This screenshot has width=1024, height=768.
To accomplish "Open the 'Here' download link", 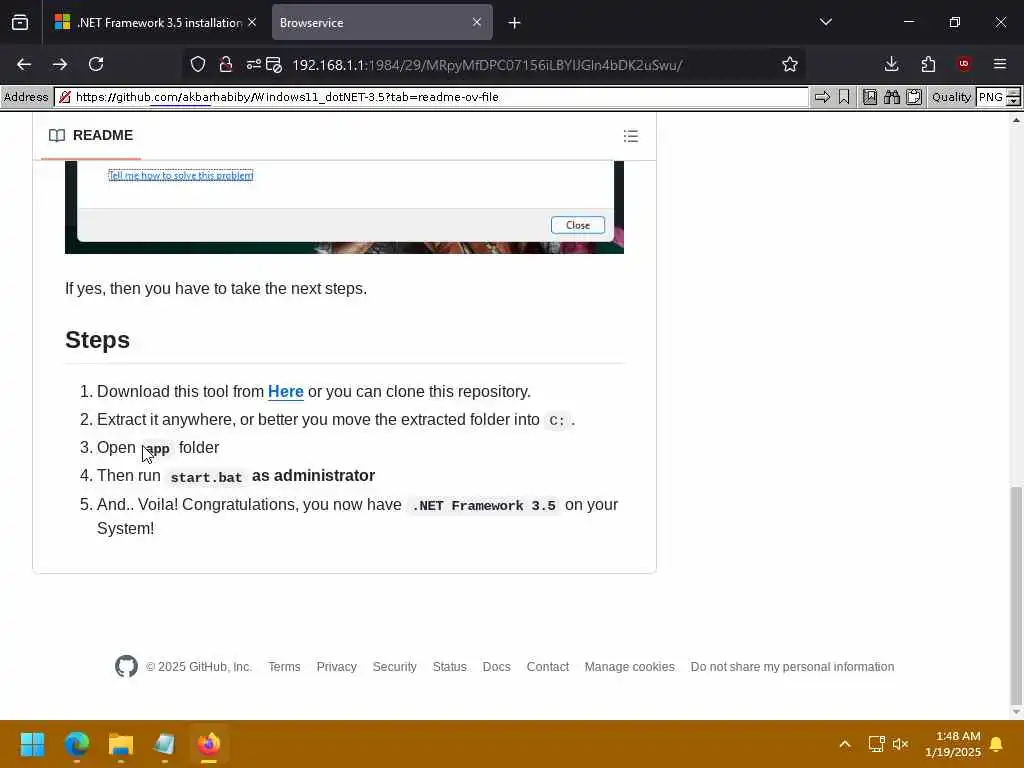I will point(285,391).
